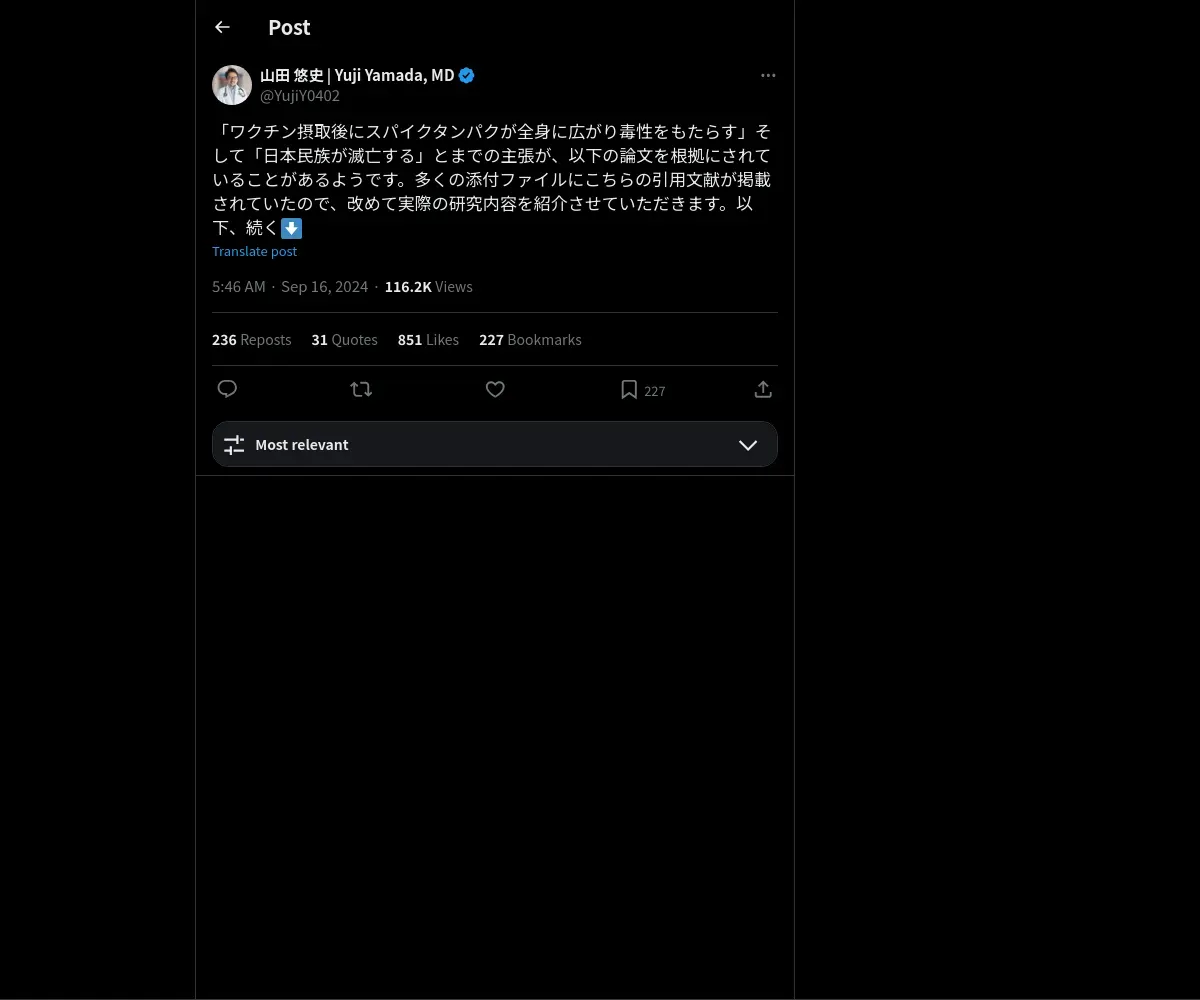Click the reply speech bubble icon
1200x1000 pixels.
[227, 389]
